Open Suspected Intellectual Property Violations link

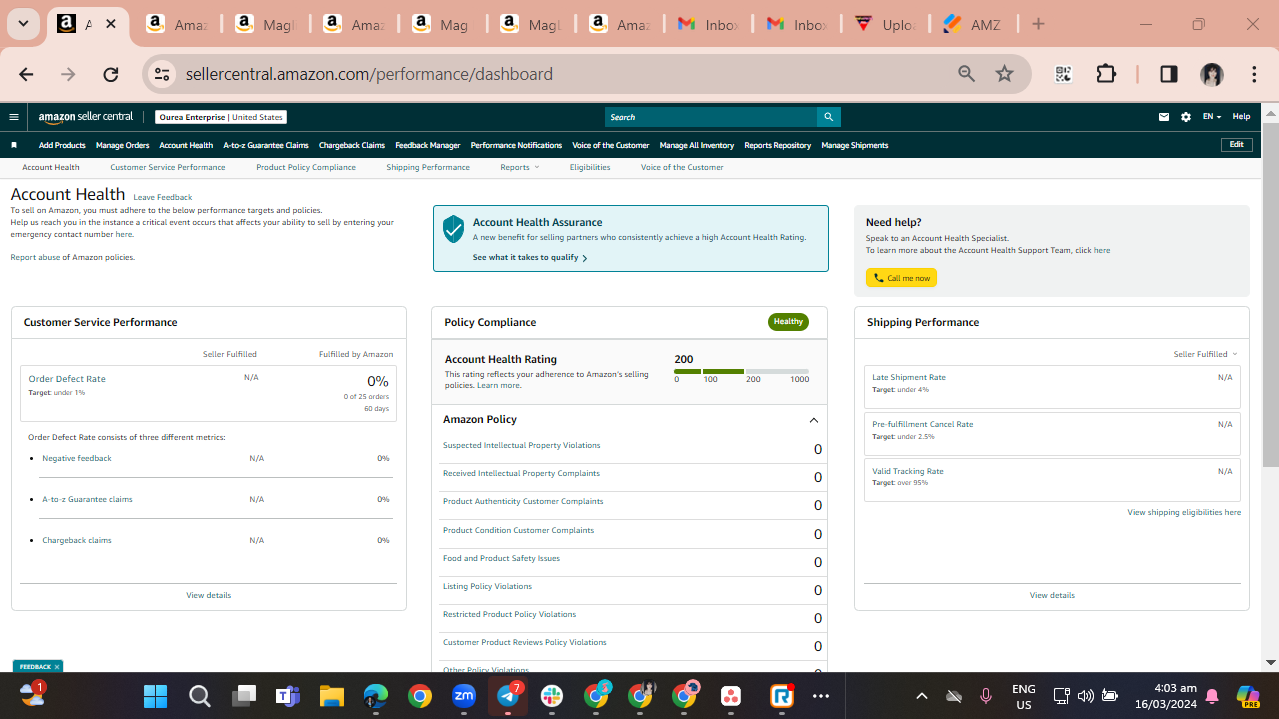(x=522, y=445)
